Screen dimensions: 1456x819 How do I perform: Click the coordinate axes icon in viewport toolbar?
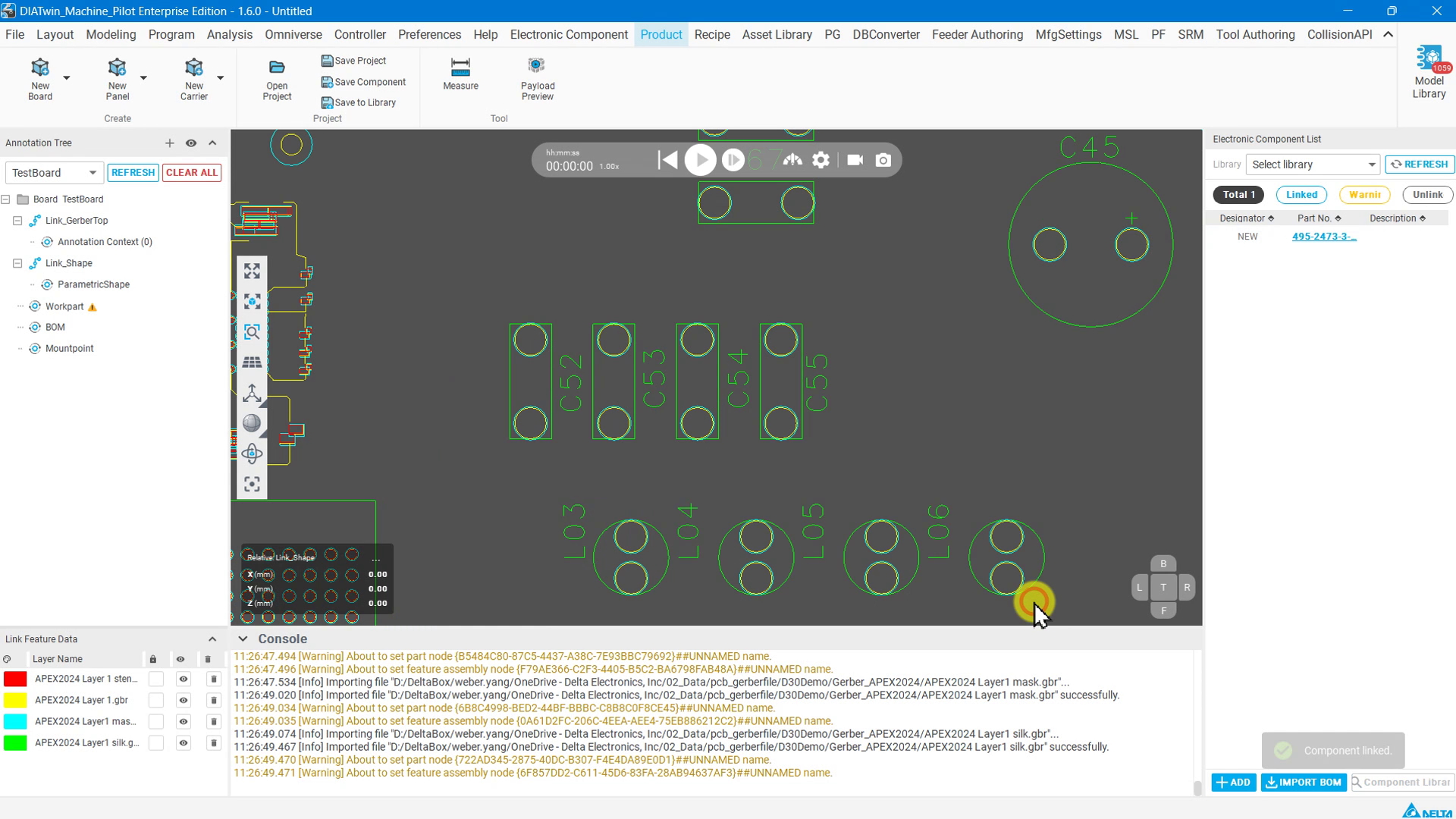252,393
